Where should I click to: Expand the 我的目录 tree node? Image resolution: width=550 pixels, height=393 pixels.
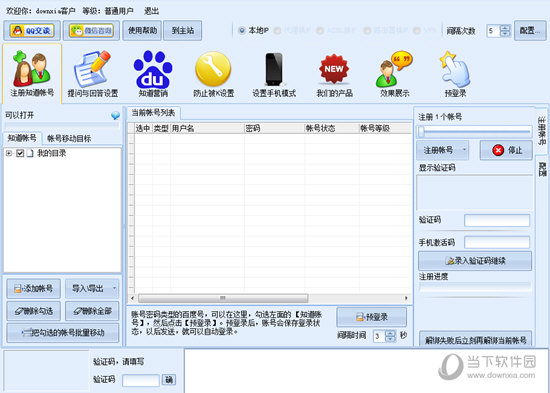[9, 153]
